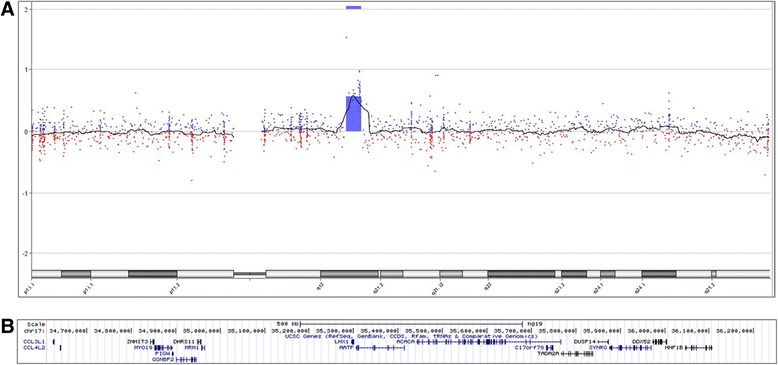Click the ZNHIT3 gene label
This screenshot has height=365, width=778.
click(137, 342)
